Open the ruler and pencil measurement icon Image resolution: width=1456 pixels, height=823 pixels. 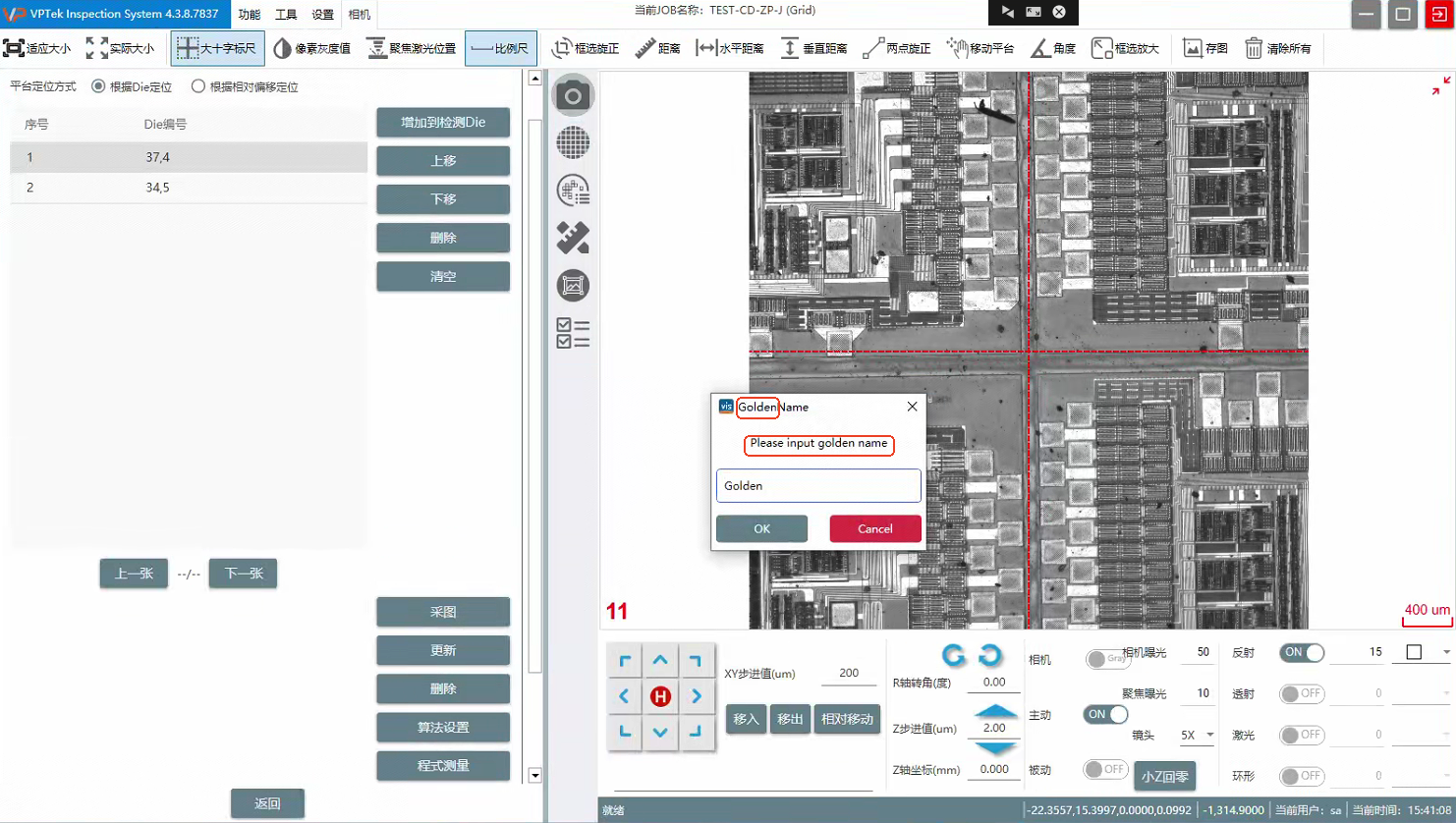pos(573,238)
